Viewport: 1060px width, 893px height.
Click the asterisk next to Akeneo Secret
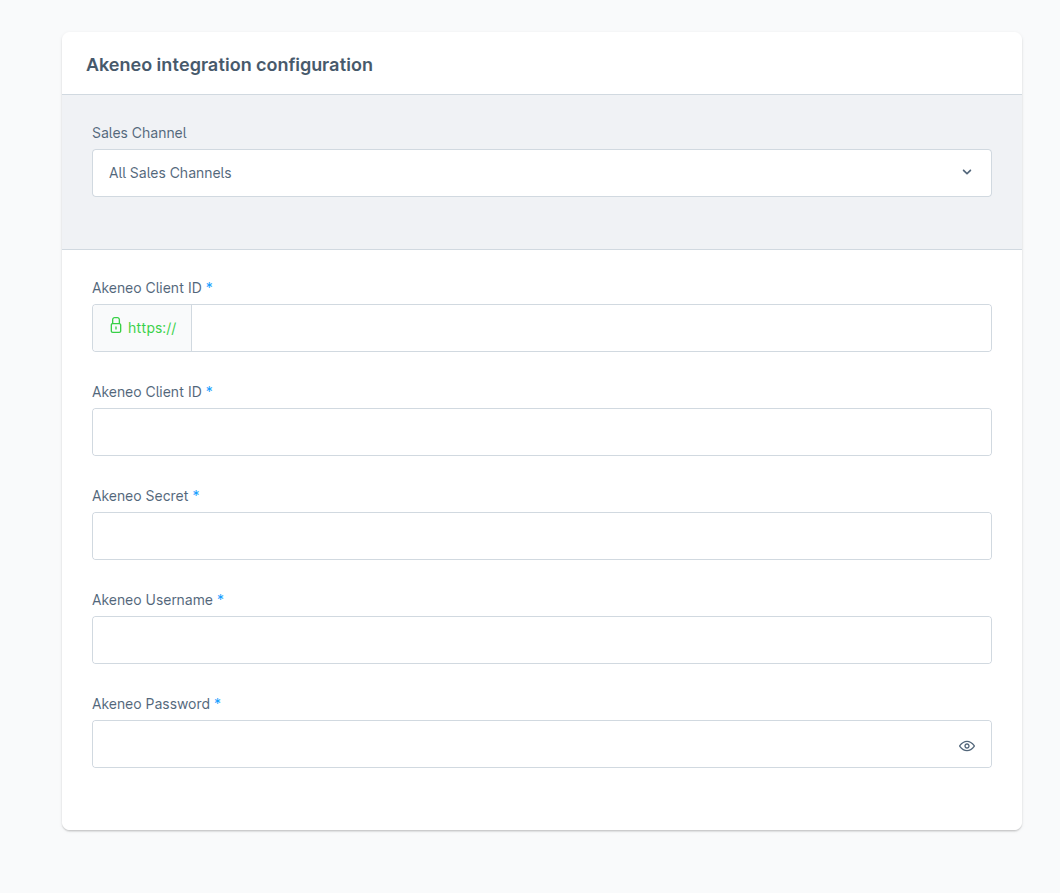196,495
